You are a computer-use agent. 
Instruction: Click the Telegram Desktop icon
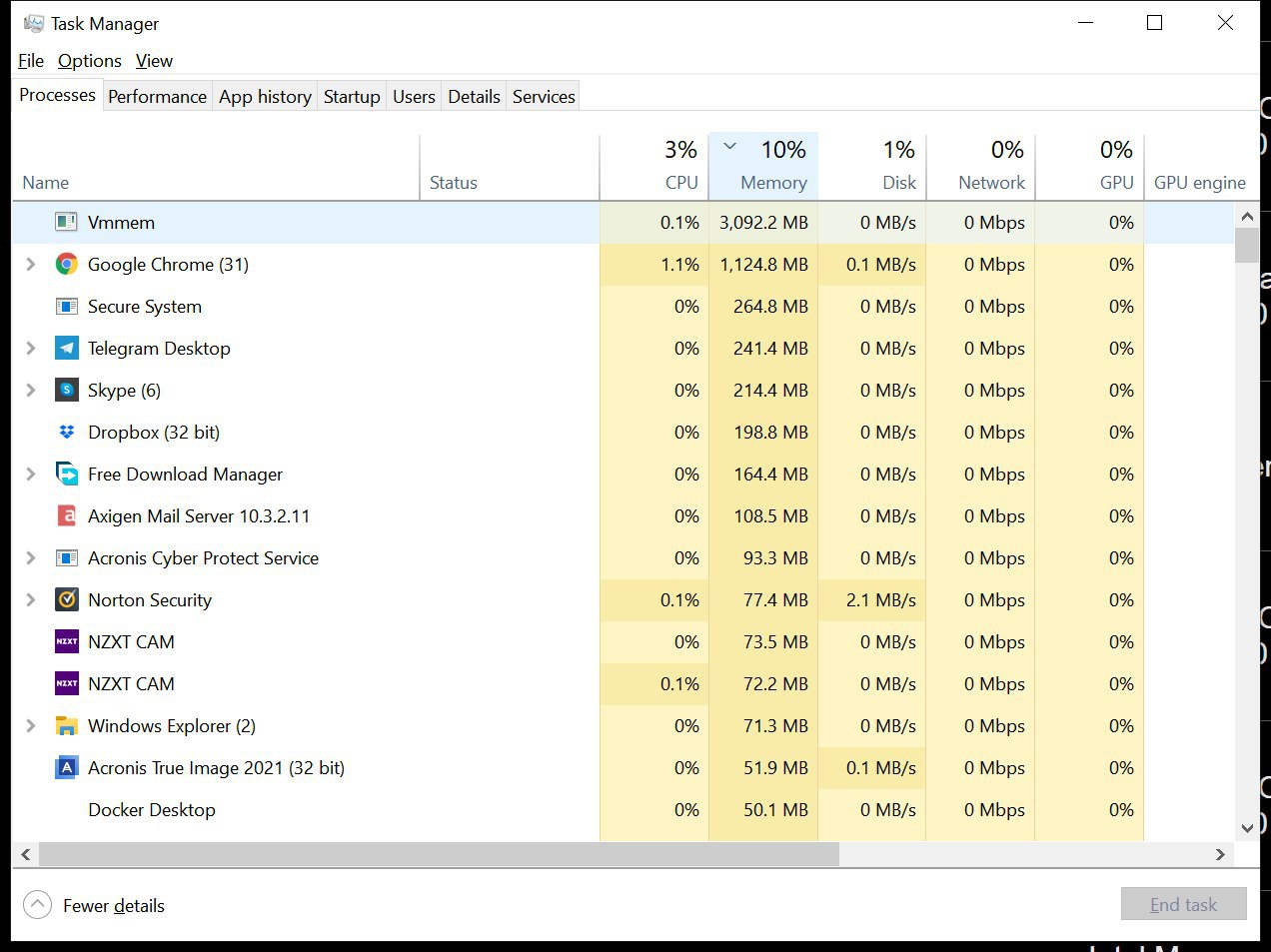click(x=67, y=349)
